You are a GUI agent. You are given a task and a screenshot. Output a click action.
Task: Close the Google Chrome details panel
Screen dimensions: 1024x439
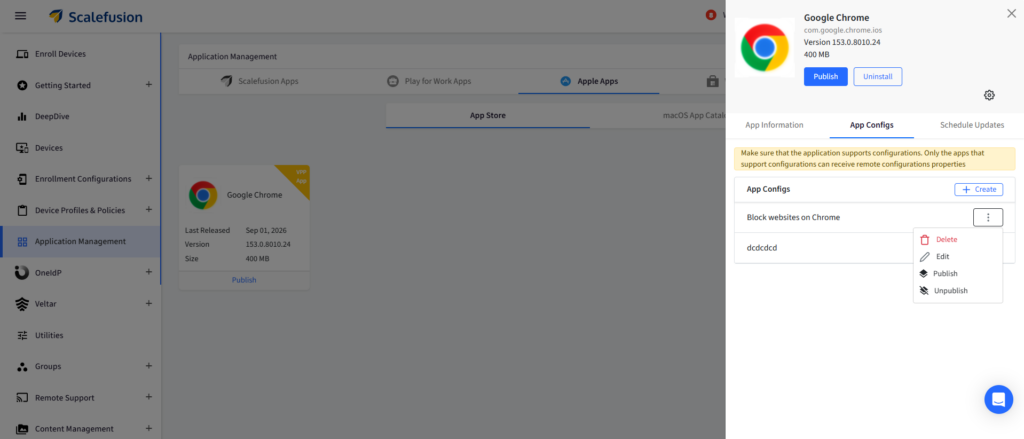pyautogui.click(x=1012, y=13)
